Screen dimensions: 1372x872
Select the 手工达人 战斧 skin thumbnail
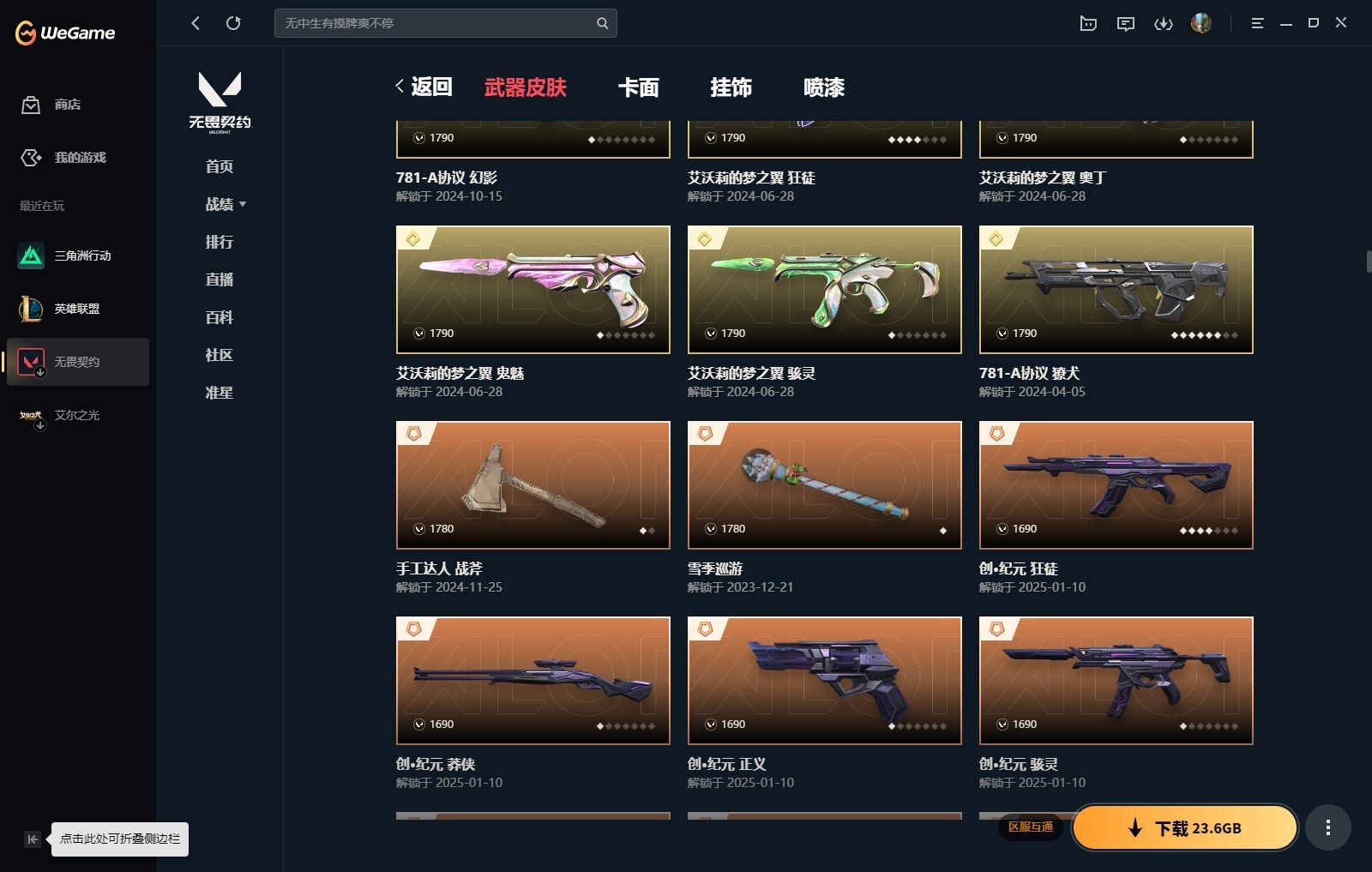(533, 485)
